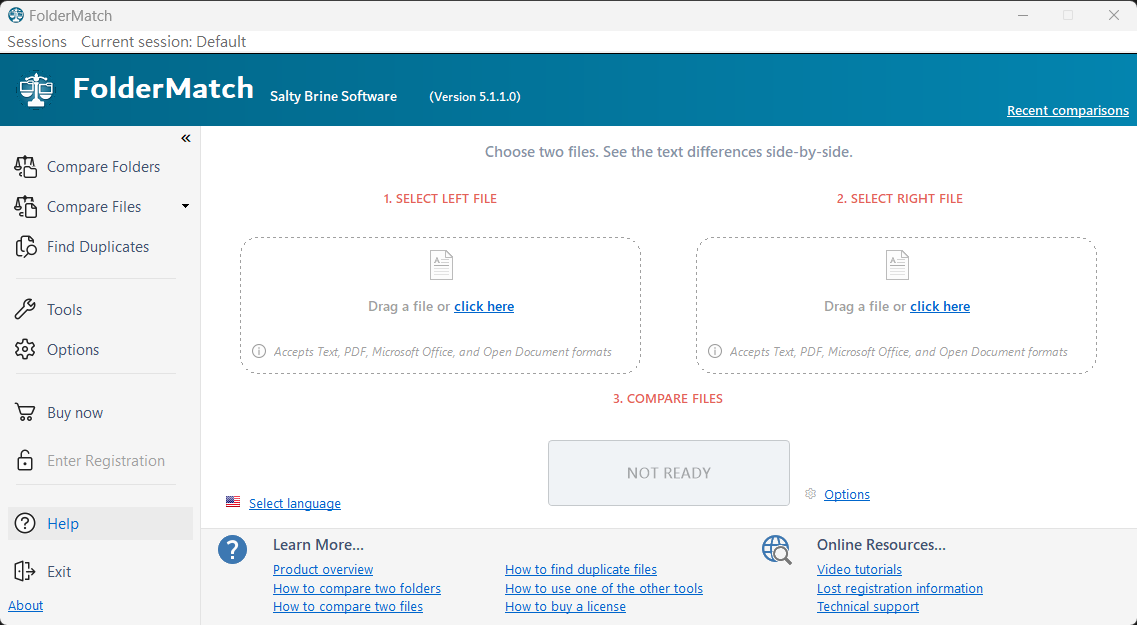Click the Compare Folders scales icon

[25, 167]
